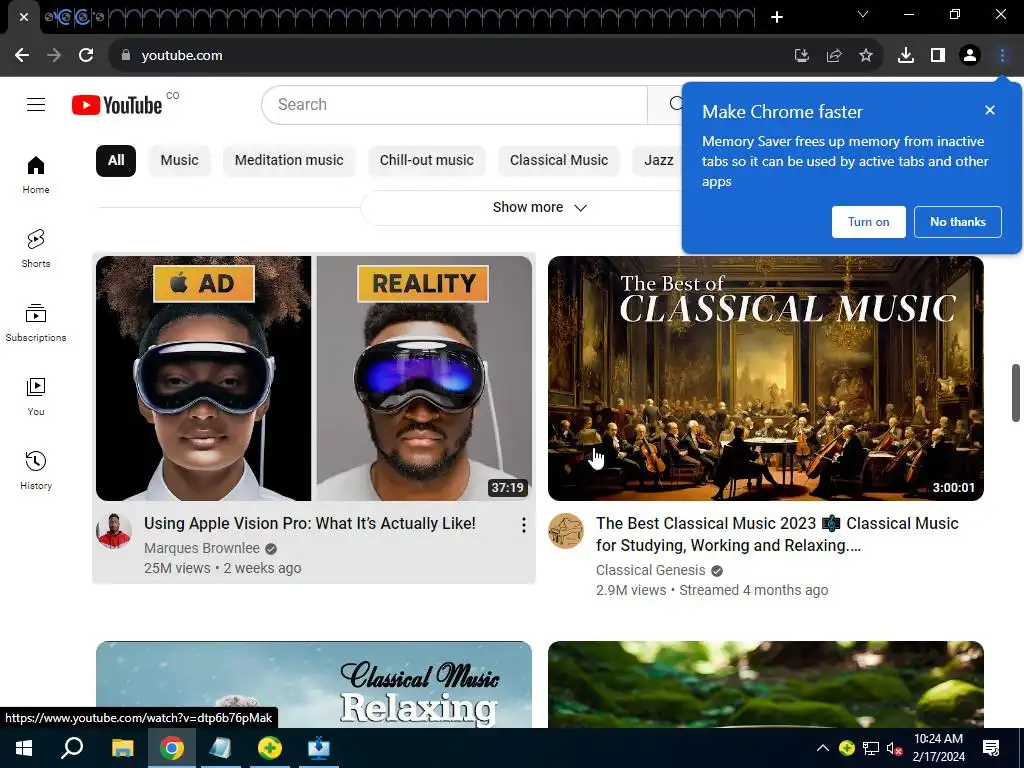Open Classical Genesis channel avatar
This screenshot has height=768, width=1024.
(566, 531)
